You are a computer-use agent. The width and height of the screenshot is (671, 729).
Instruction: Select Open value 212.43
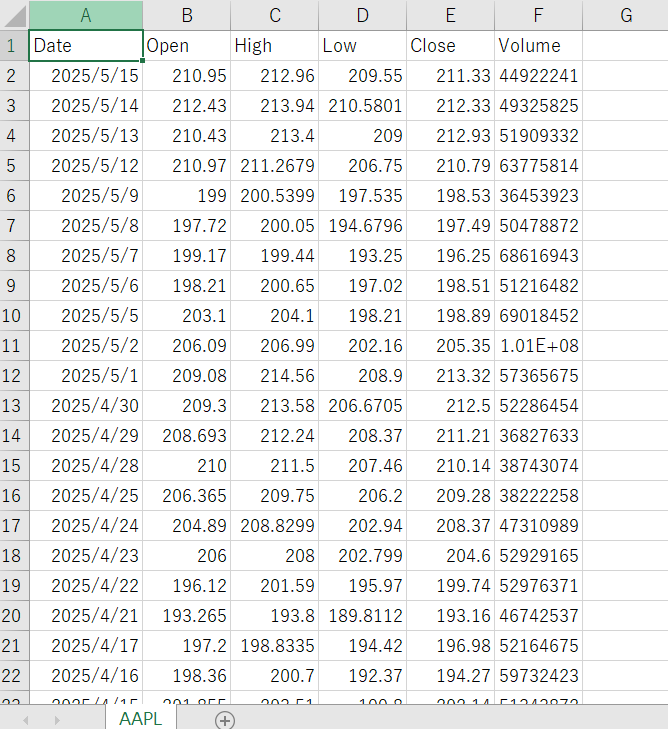tap(186, 106)
